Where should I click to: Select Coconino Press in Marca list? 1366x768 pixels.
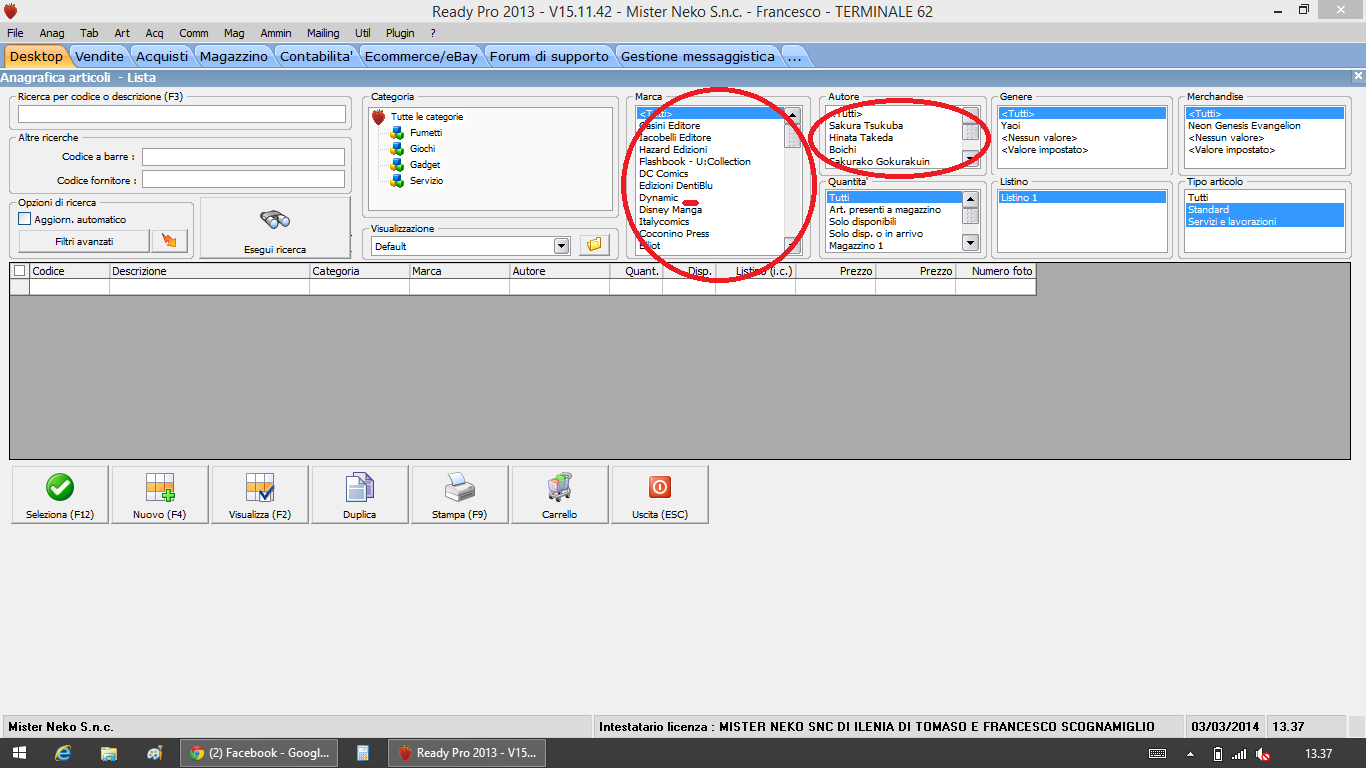[x=674, y=234]
